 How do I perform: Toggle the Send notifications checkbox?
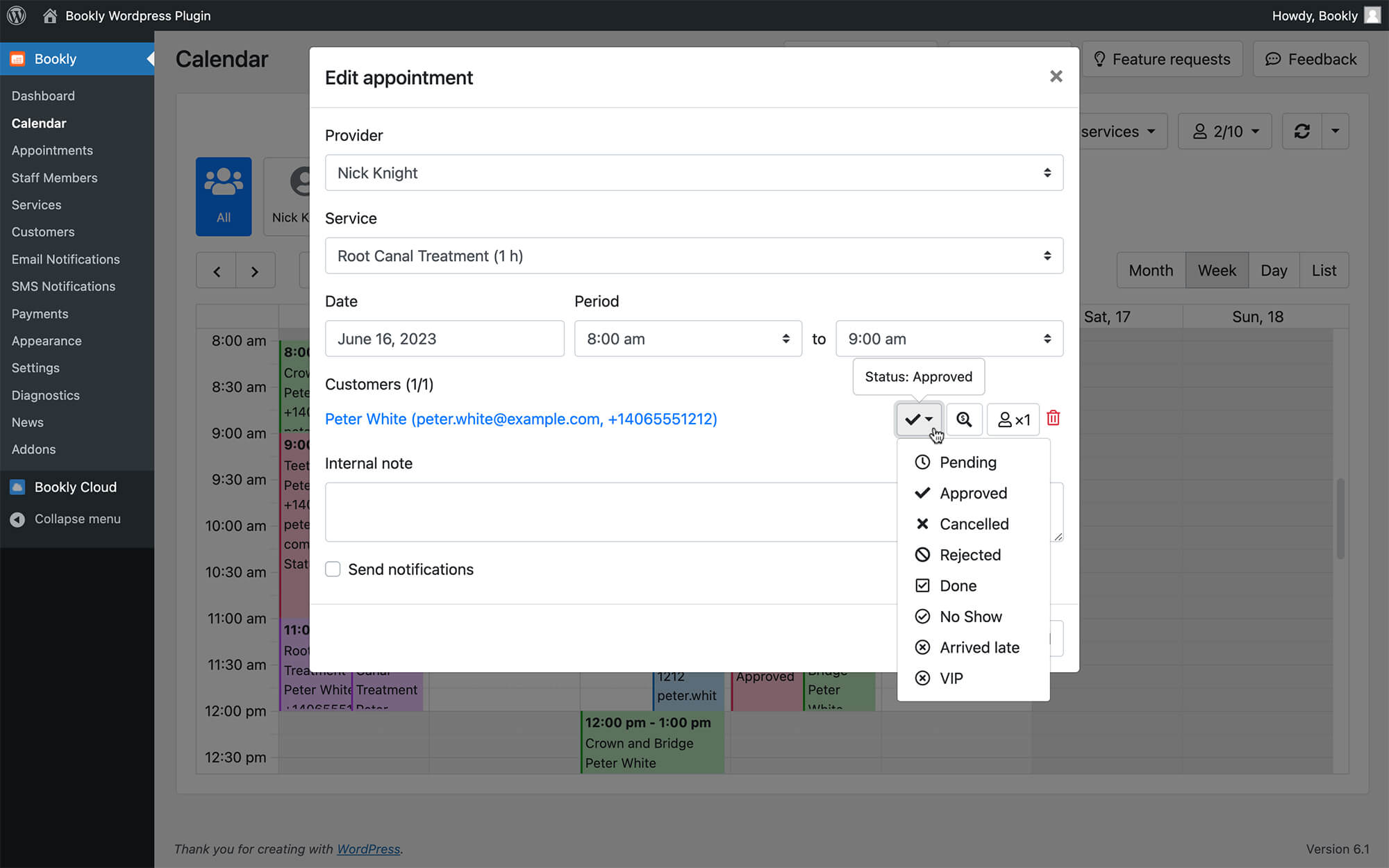tap(333, 569)
